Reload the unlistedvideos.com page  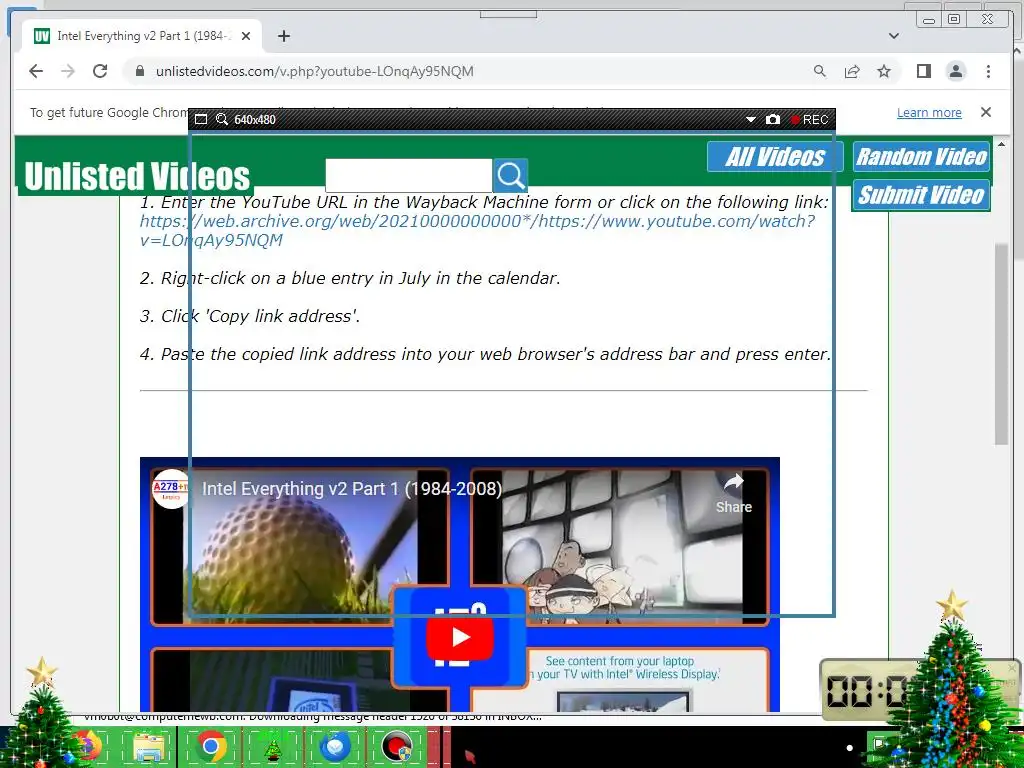[x=100, y=71]
